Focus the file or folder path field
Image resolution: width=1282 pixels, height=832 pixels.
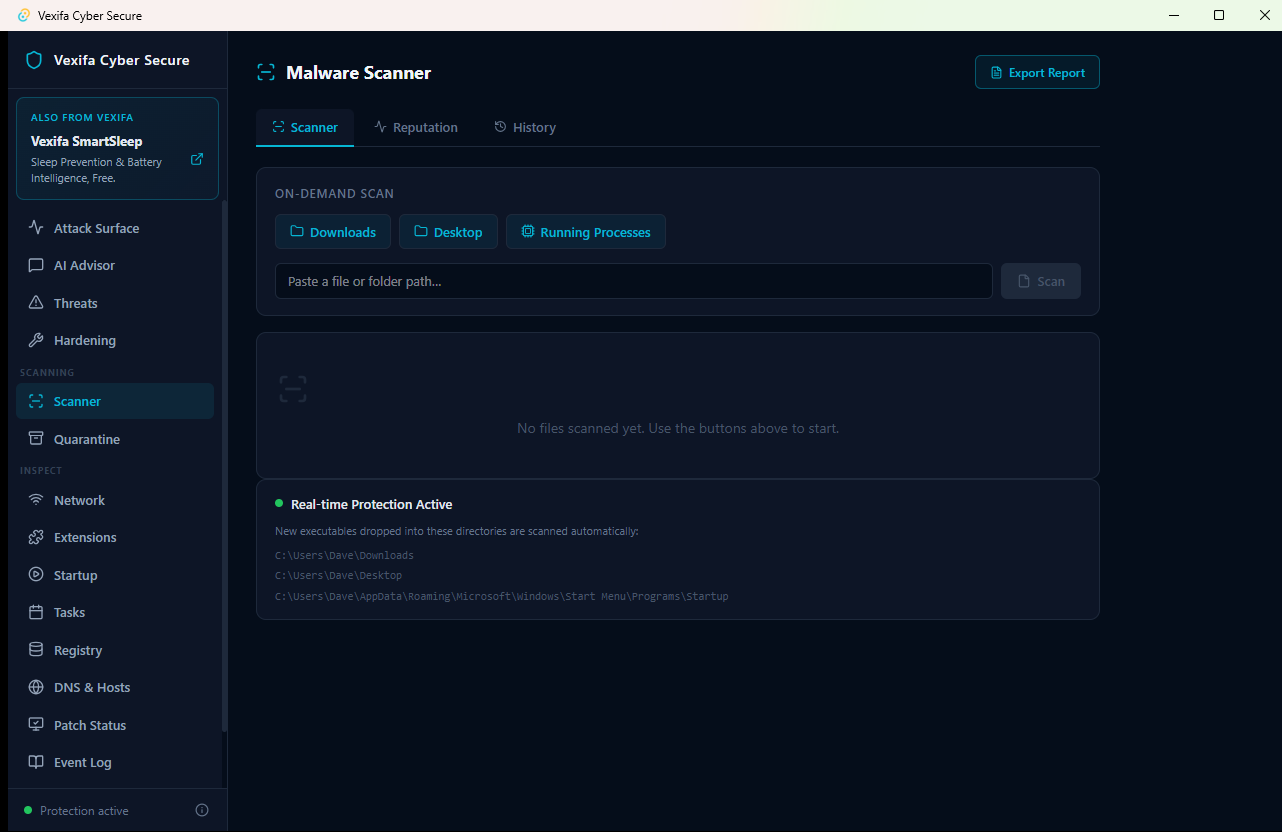click(634, 281)
